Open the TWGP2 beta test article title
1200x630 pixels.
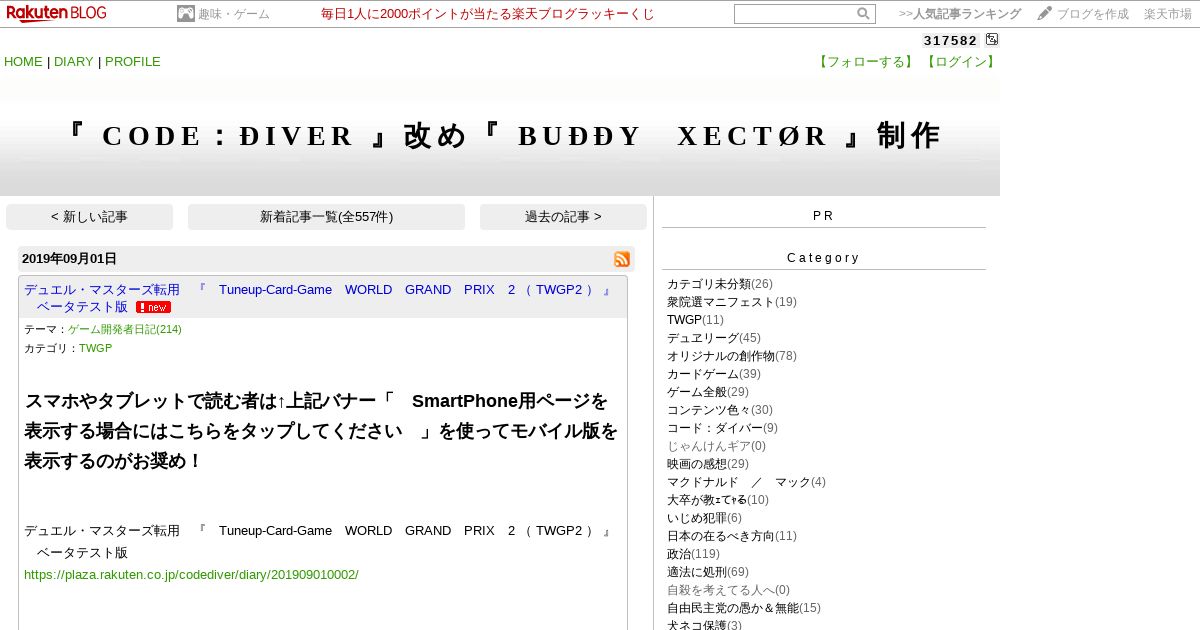318,298
